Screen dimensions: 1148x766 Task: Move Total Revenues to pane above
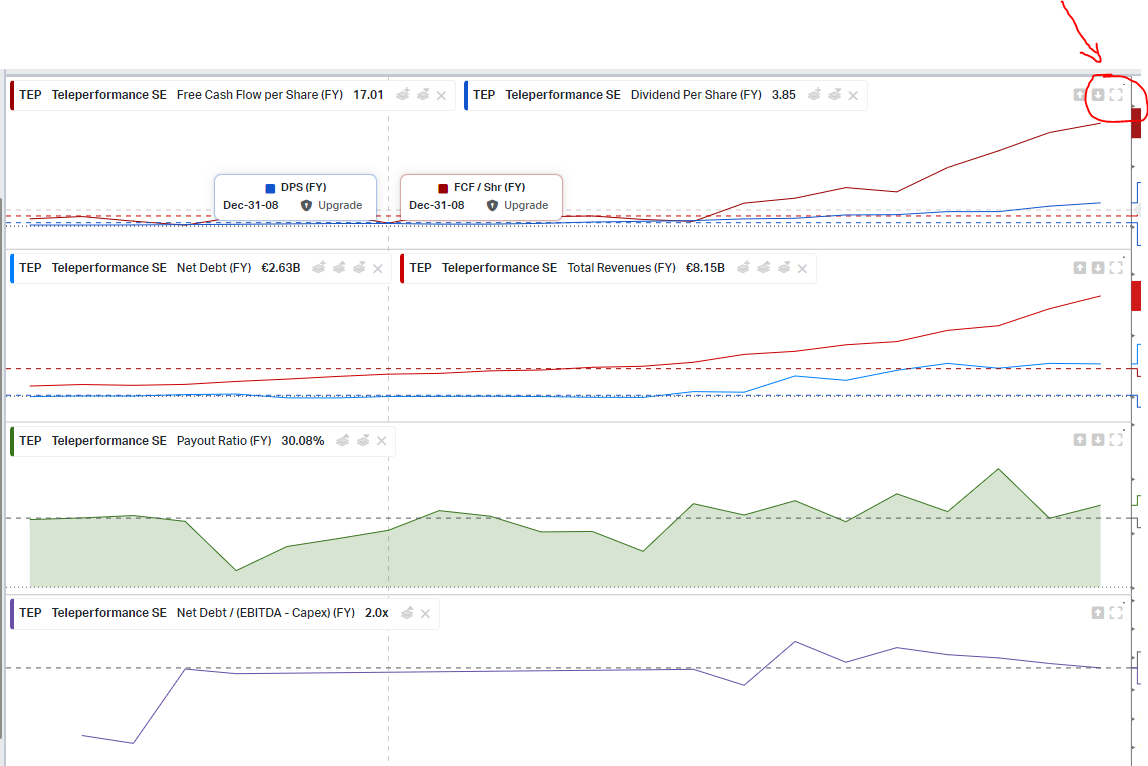tap(764, 267)
